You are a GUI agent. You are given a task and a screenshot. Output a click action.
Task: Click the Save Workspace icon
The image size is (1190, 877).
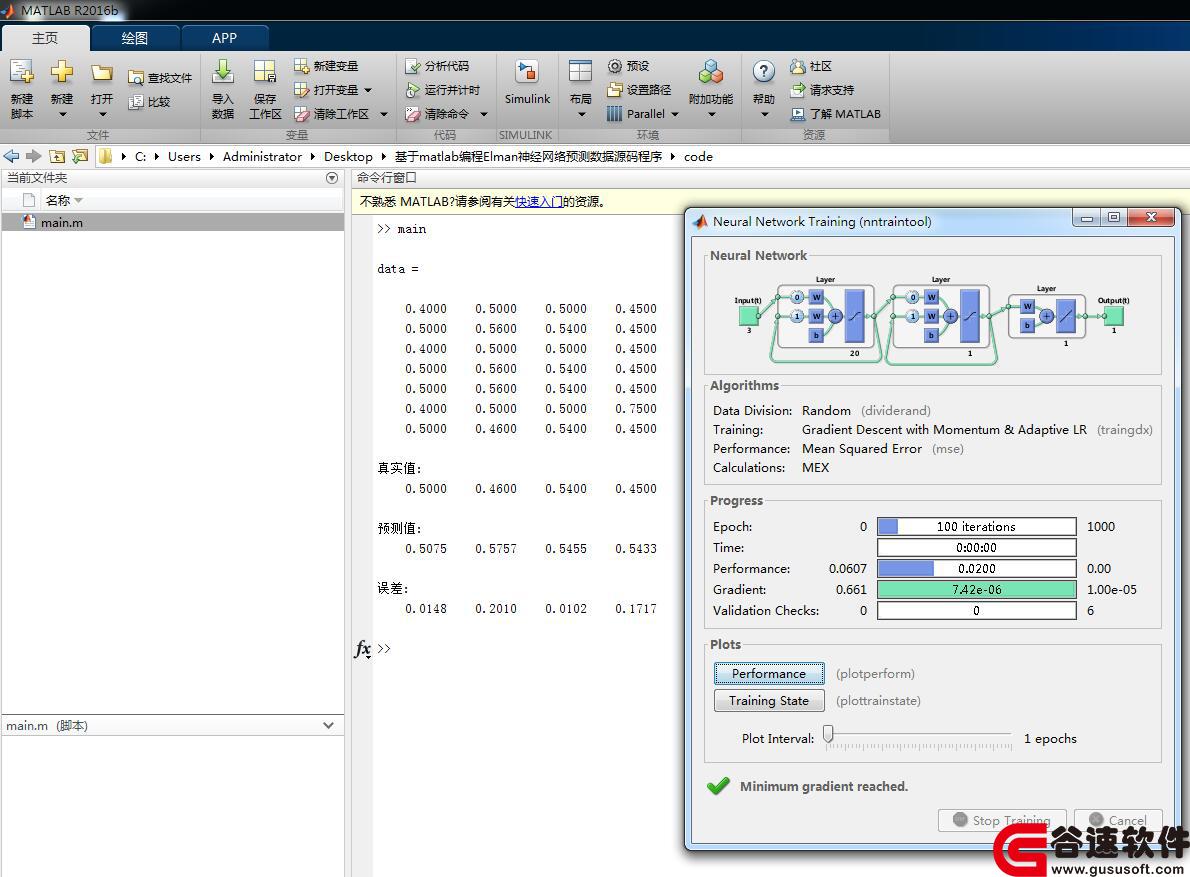pyautogui.click(x=265, y=73)
